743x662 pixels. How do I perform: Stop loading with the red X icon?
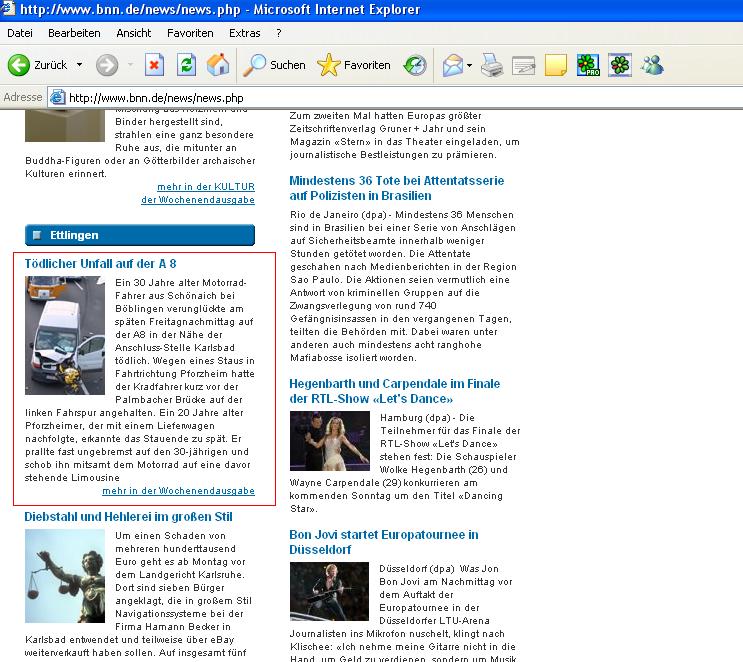(154, 65)
